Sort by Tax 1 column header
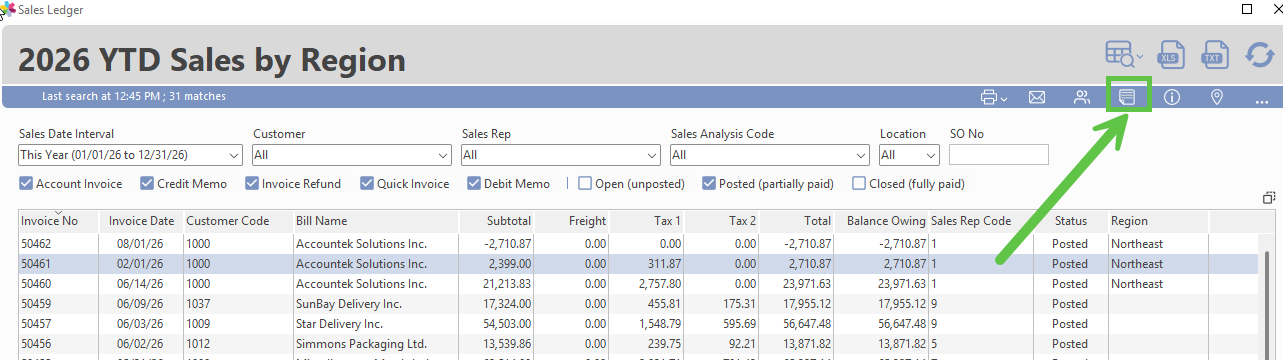This screenshot has width=1283, height=360. click(647, 221)
